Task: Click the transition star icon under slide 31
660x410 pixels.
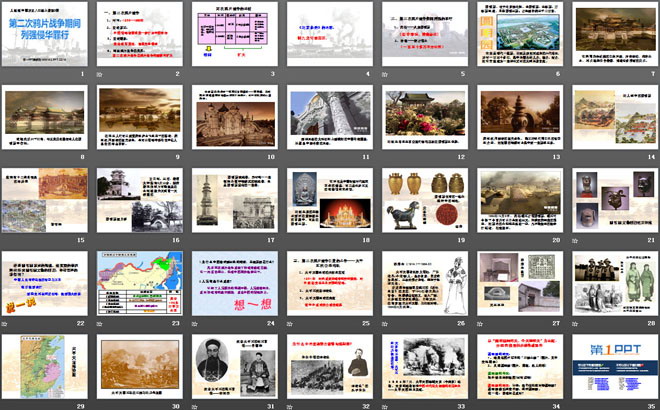Action: (195, 407)
